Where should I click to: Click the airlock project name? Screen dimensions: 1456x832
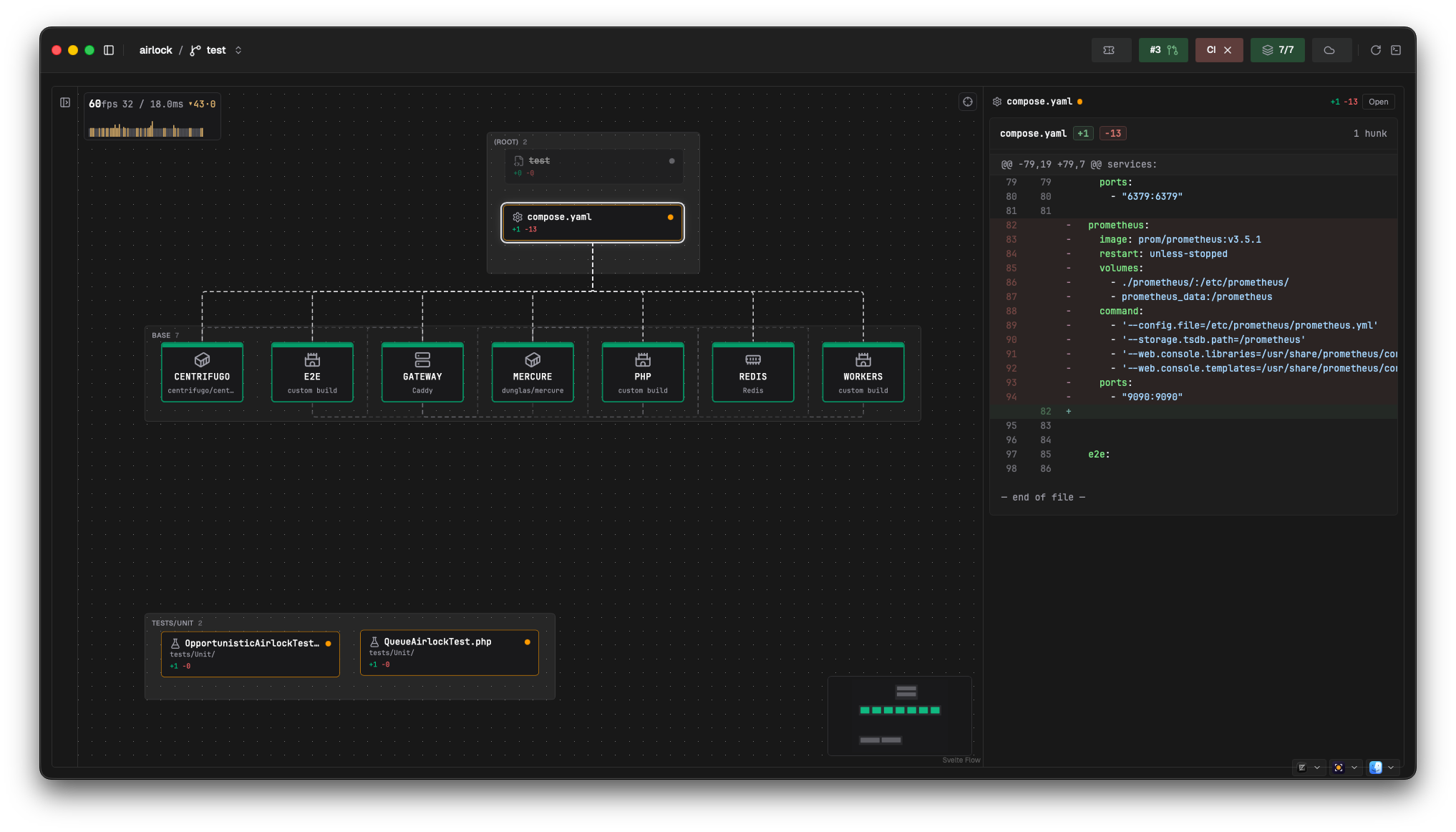point(155,50)
